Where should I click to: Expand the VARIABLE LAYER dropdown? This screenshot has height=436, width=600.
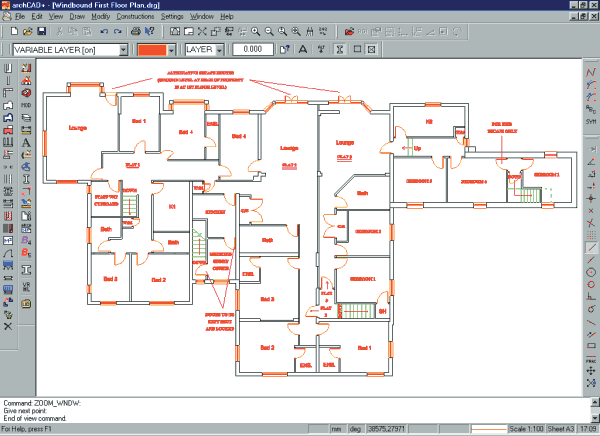(x=123, y=48)
